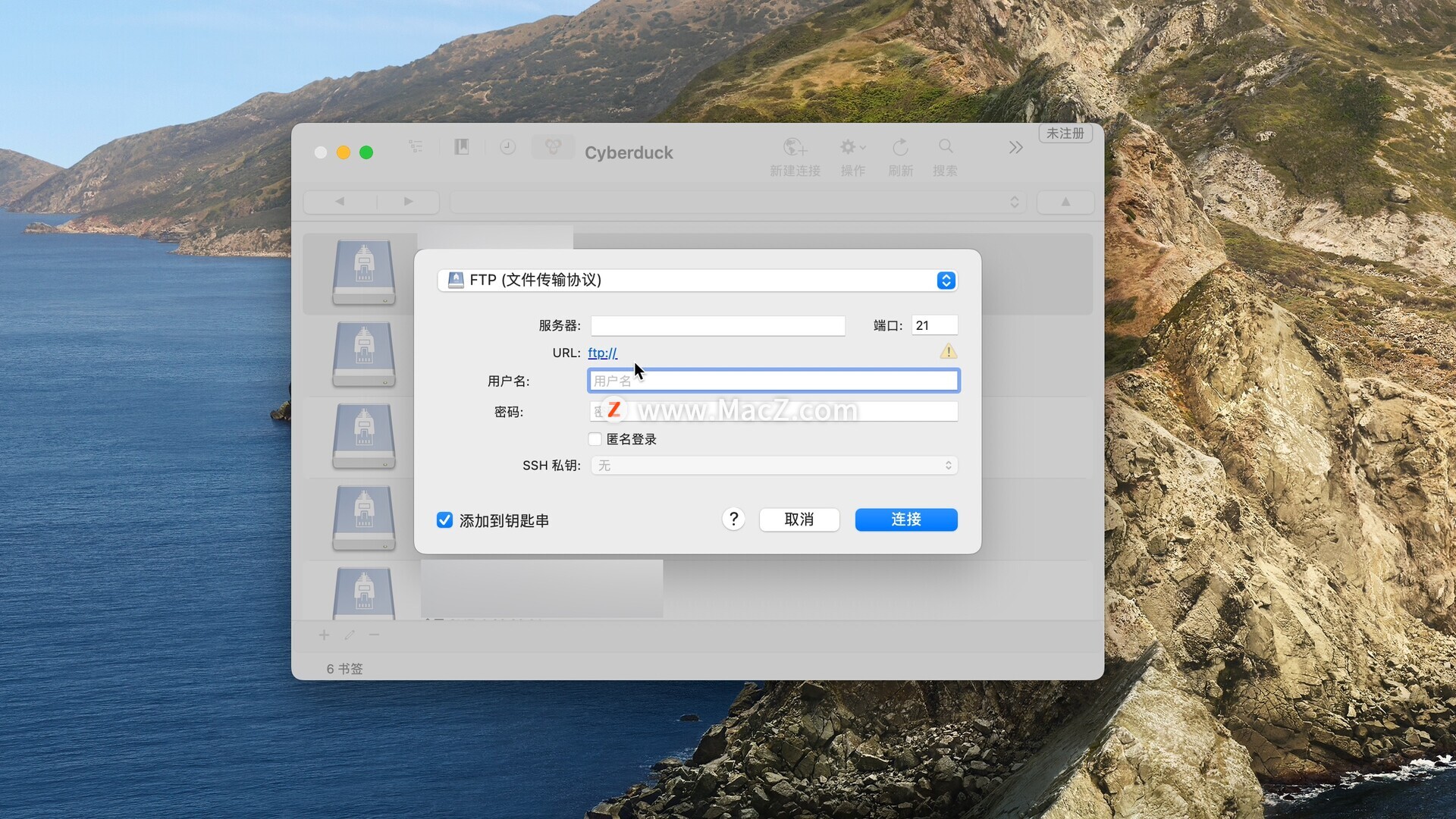The image size is (1456, 819).
Task: Click the Bookmarks view toolbar icon
Action: 461,147
